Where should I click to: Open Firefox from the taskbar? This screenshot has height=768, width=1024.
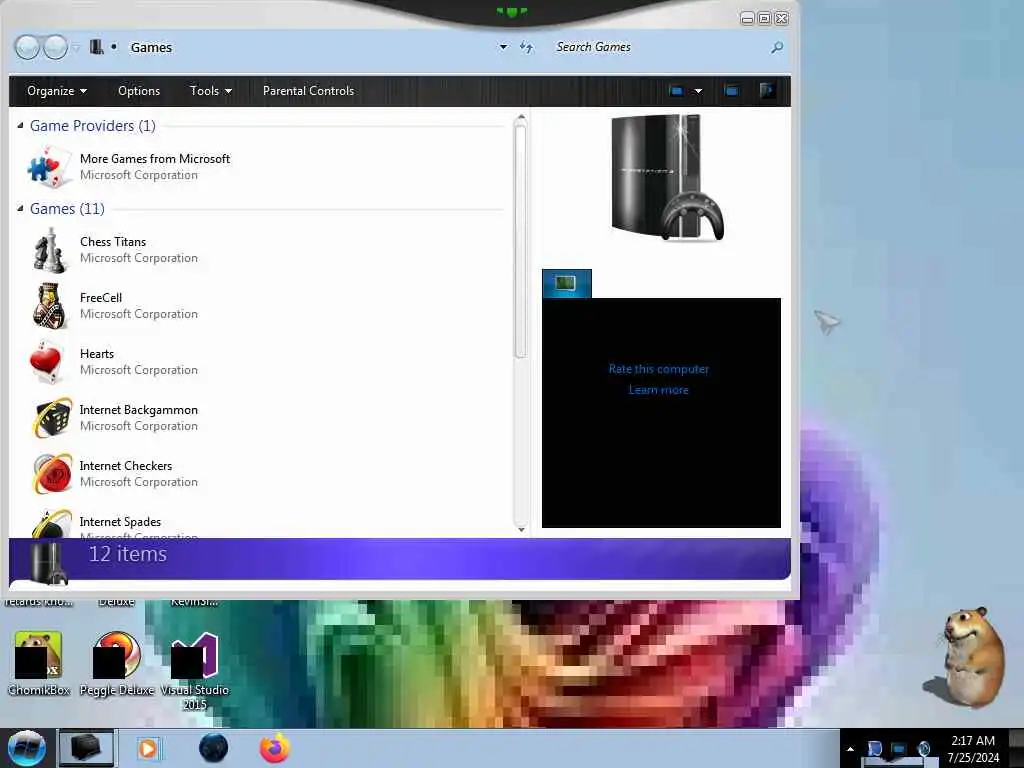274,748
